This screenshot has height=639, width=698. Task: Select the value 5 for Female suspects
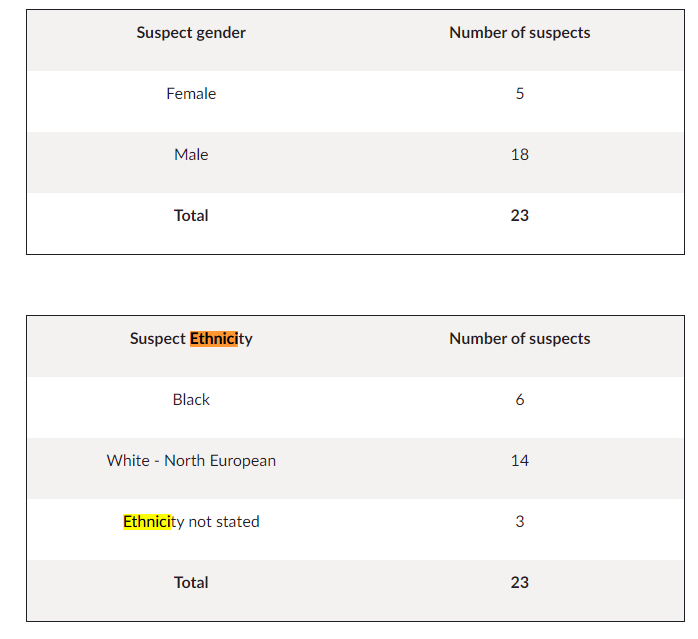(519, 94)
